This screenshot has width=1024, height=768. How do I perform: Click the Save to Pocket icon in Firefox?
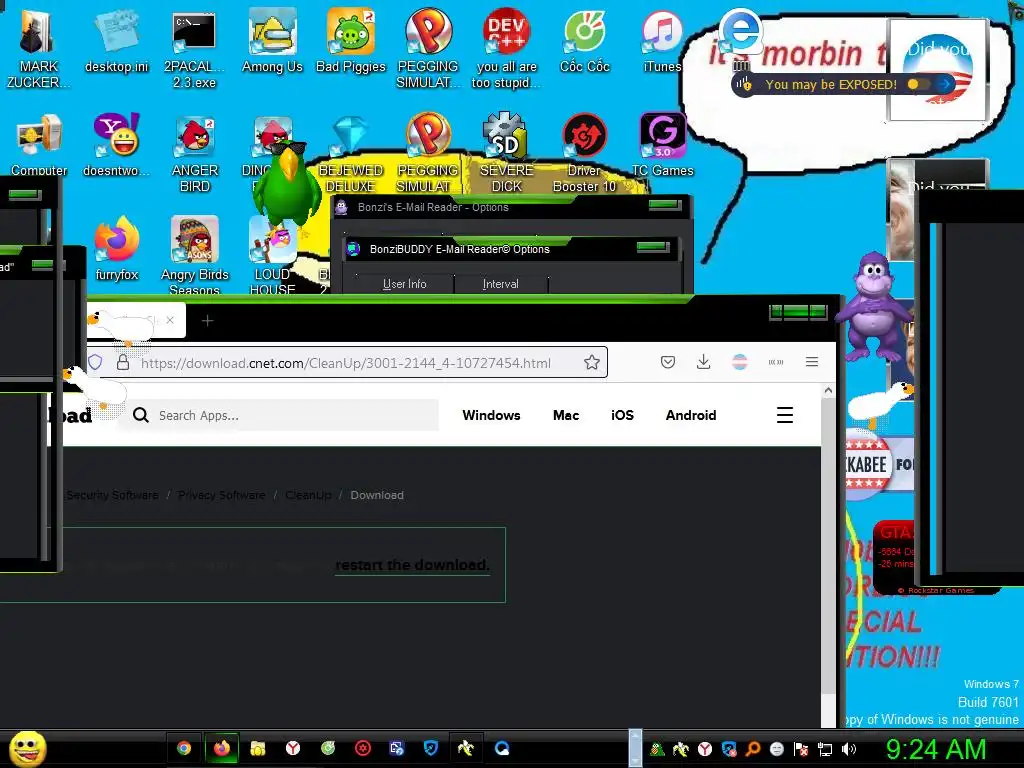point(667,362)
